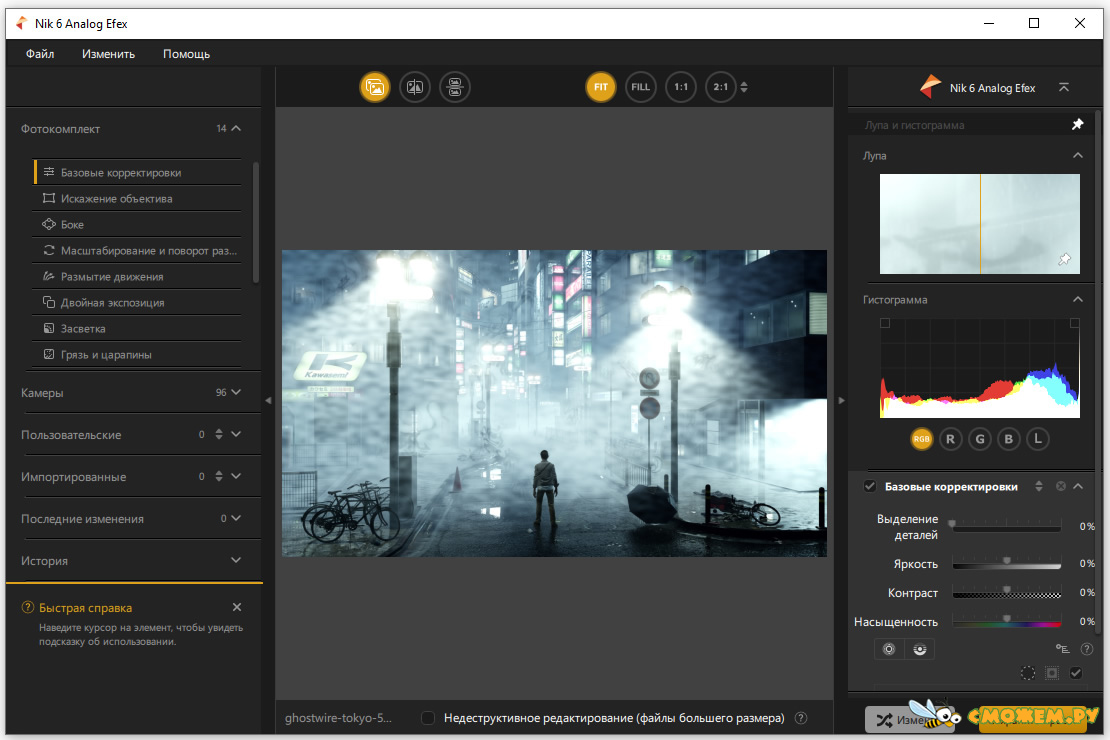Click the Искажение объектива frame icon

49,198
